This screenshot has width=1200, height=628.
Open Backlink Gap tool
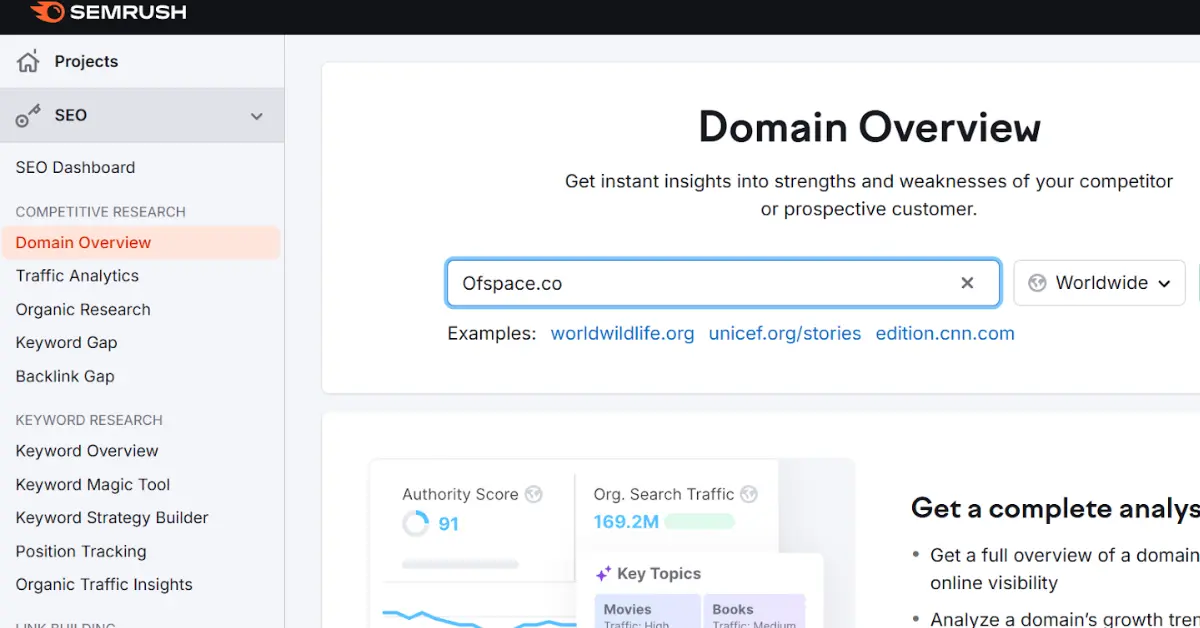(x=65, y=376)
